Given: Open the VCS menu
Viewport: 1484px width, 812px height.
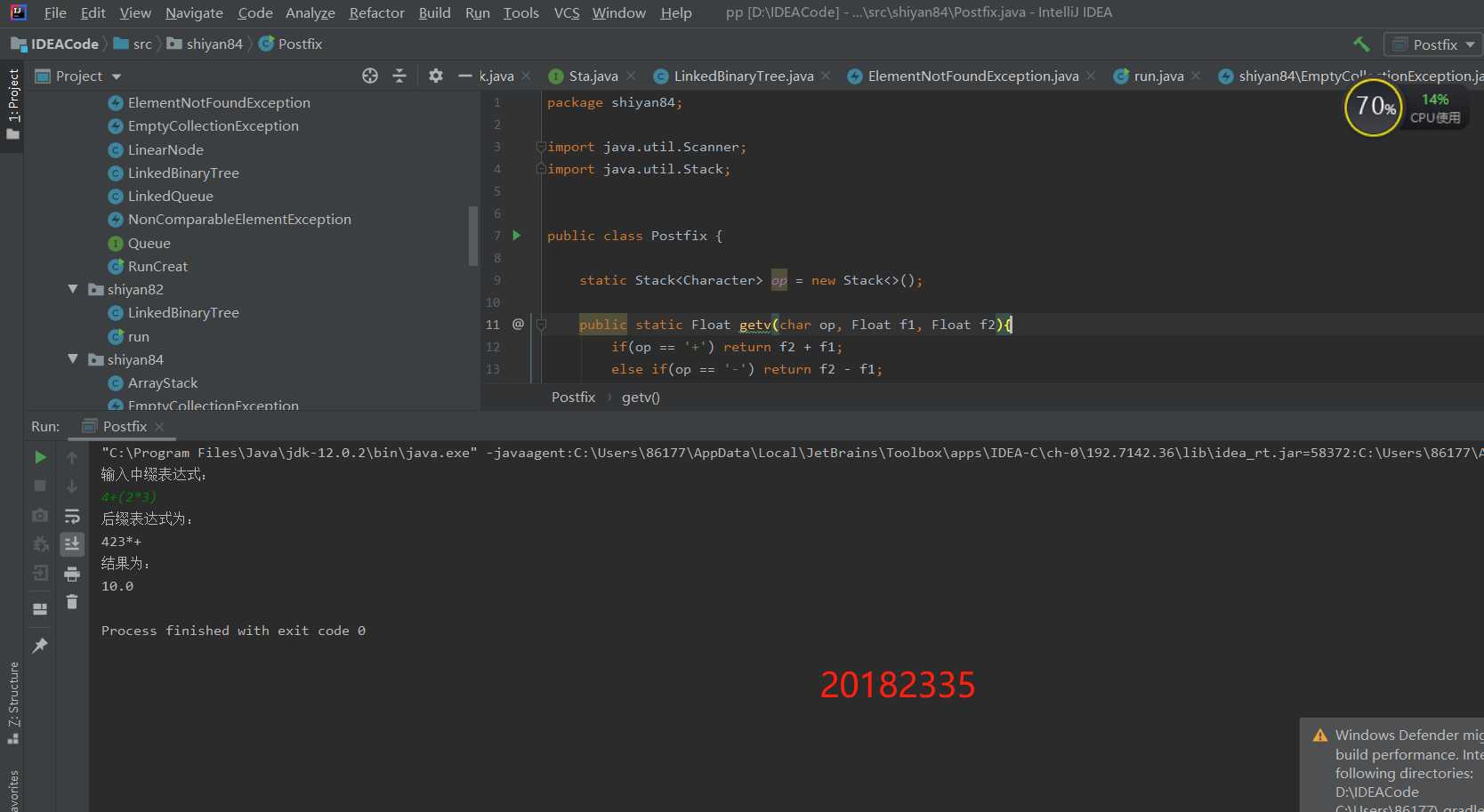Looking at the screenshot, I should tap(566, 12).
